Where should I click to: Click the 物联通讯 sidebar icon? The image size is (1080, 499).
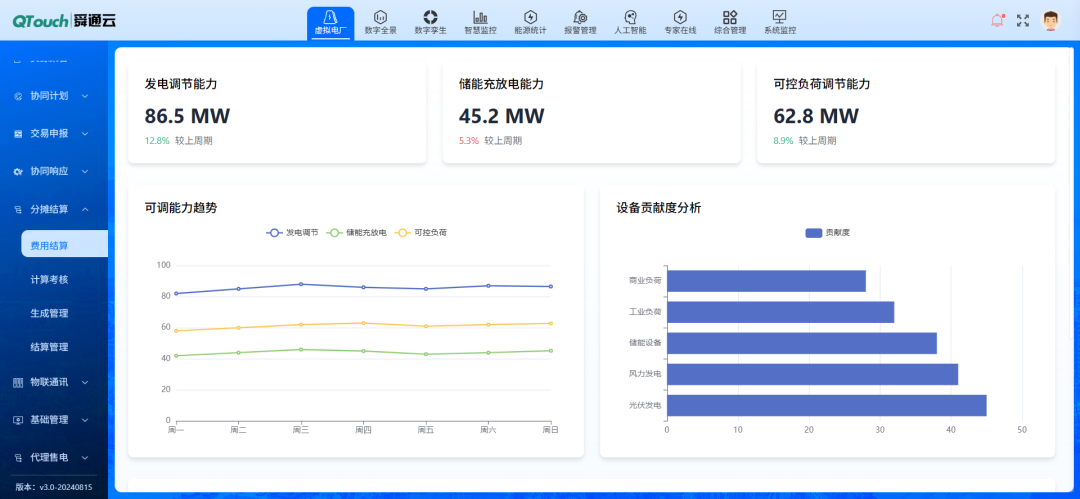(x=19, y=382)
